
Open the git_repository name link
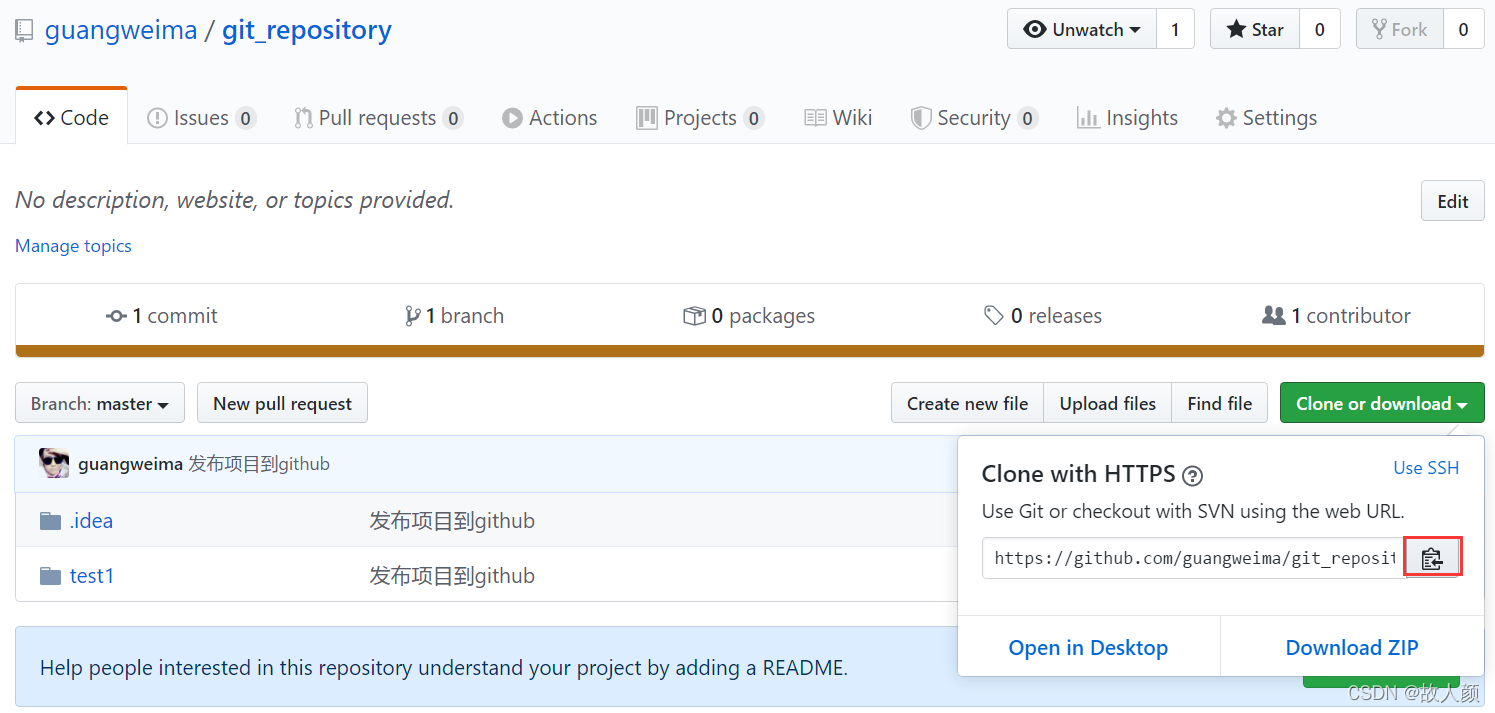pyautogui.click(x=307, y=30)
